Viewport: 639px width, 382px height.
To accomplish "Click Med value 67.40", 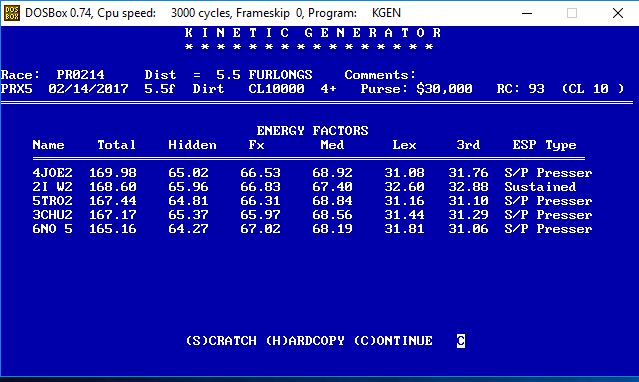I will click(332, 187).
